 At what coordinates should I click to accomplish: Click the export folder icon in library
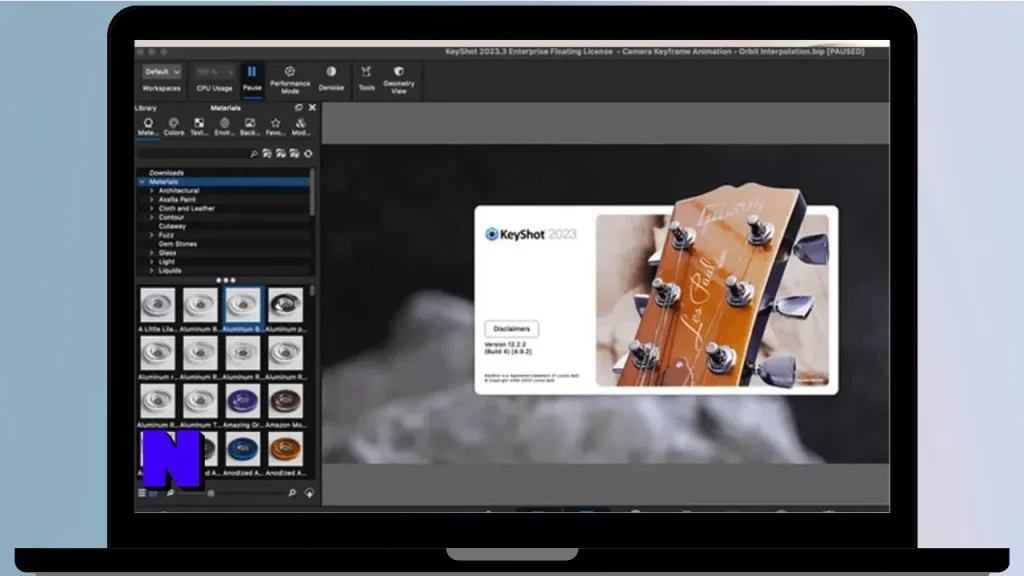(x=295, y=153)
